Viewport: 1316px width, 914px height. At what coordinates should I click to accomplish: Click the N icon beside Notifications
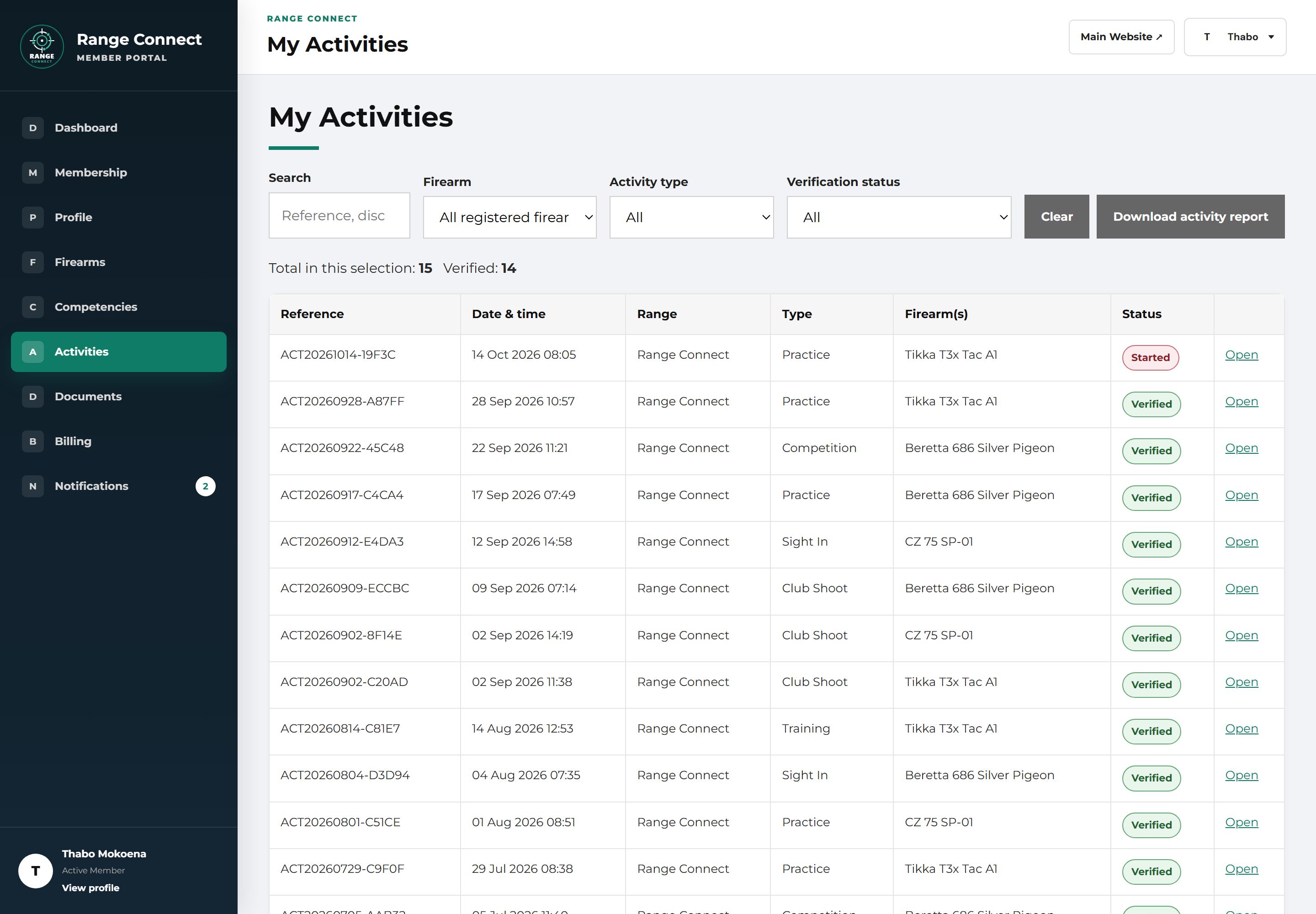[32, 486]
